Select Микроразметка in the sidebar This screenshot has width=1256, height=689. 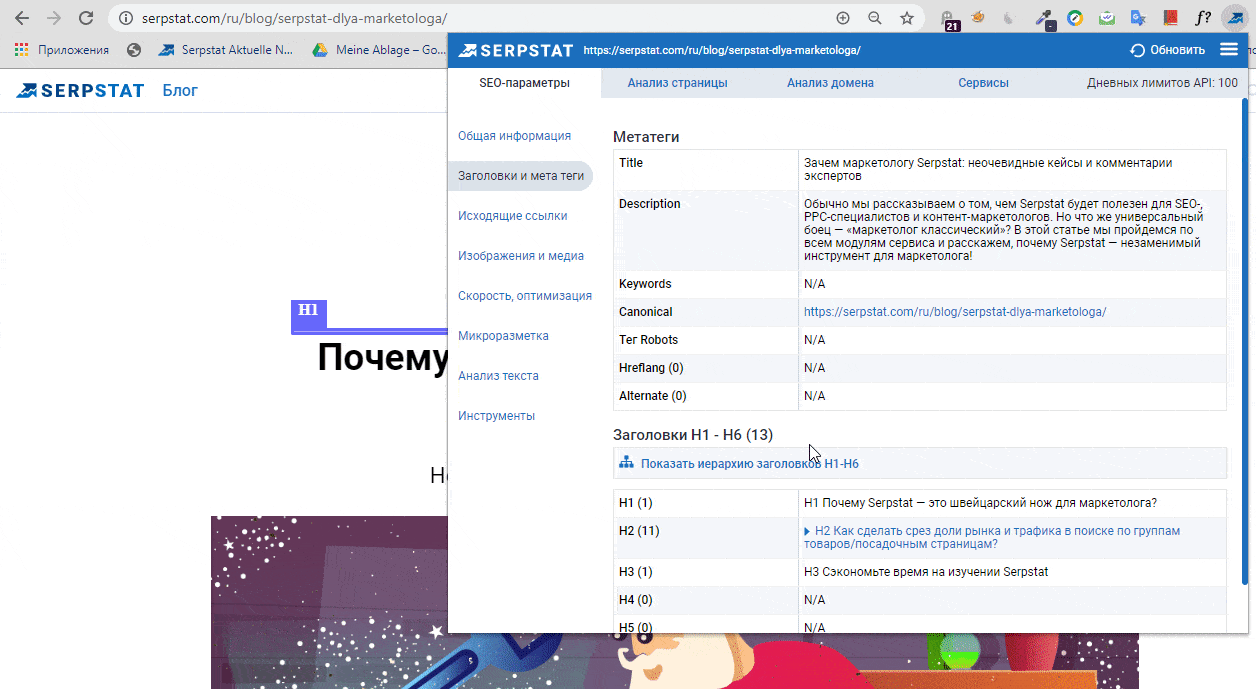503,336
